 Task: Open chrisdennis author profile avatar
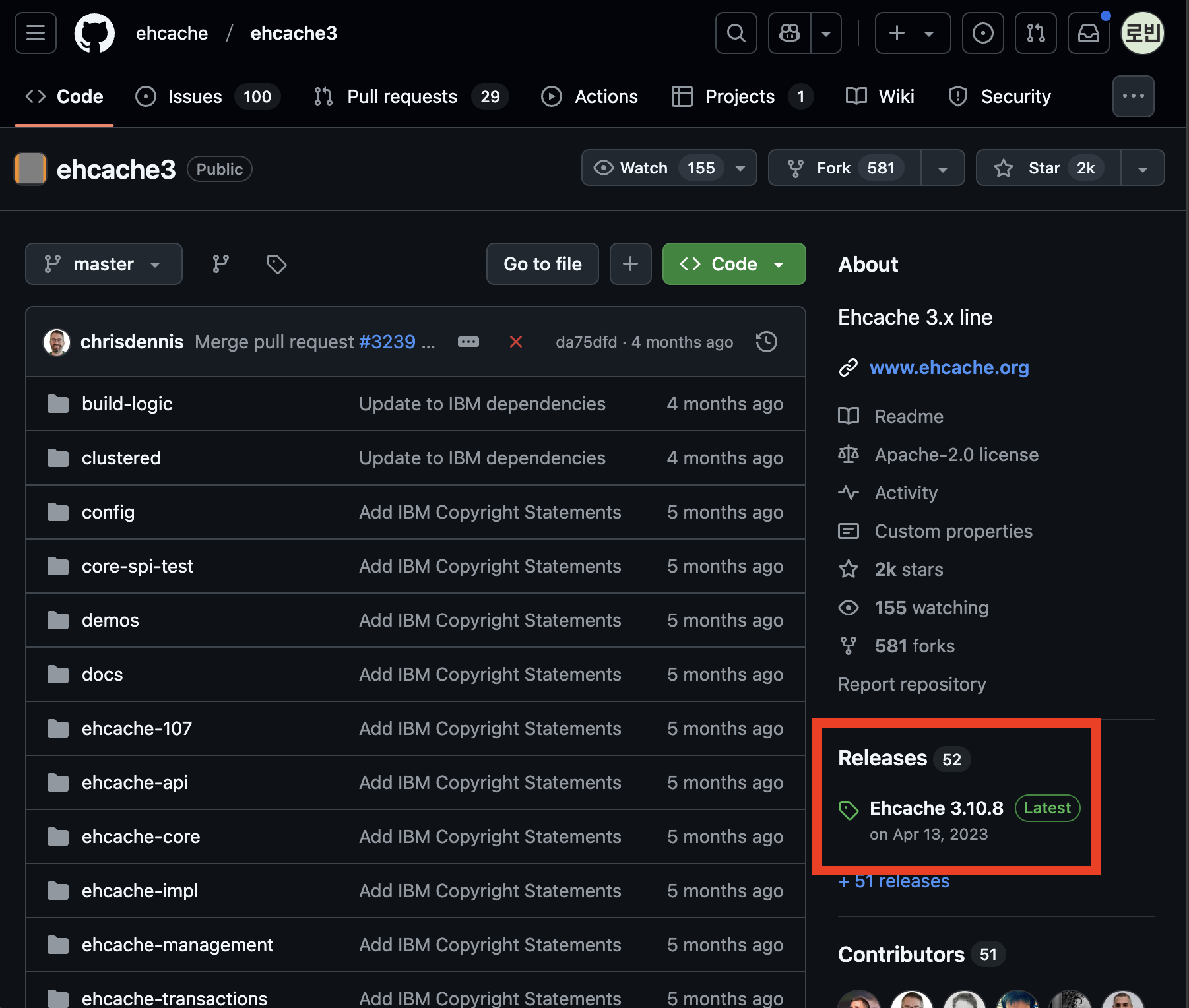[x=57, y=342]
